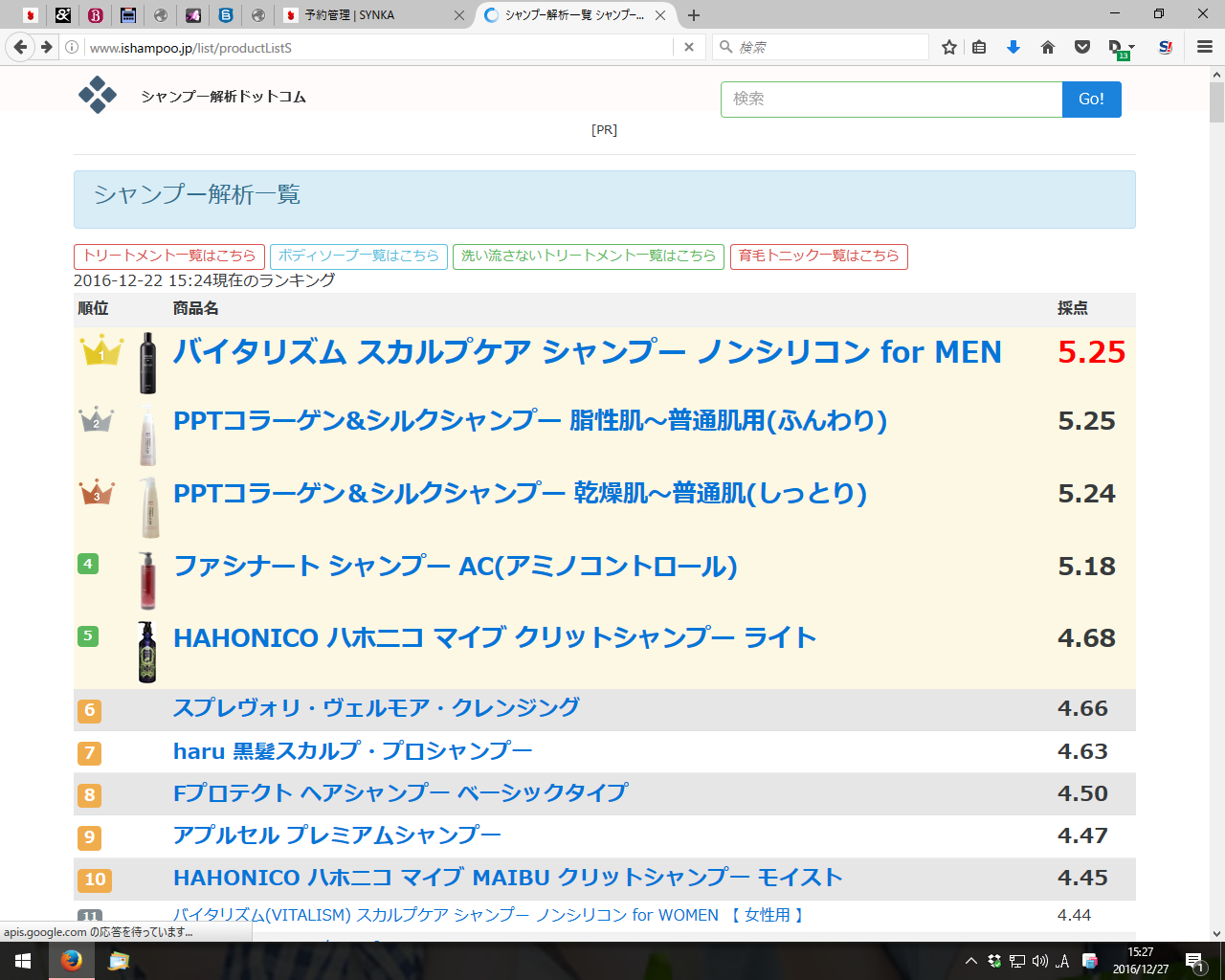Open トリートメント一覧はこちら link
This screenshot has width=1225, height=980.
[169, 256]
